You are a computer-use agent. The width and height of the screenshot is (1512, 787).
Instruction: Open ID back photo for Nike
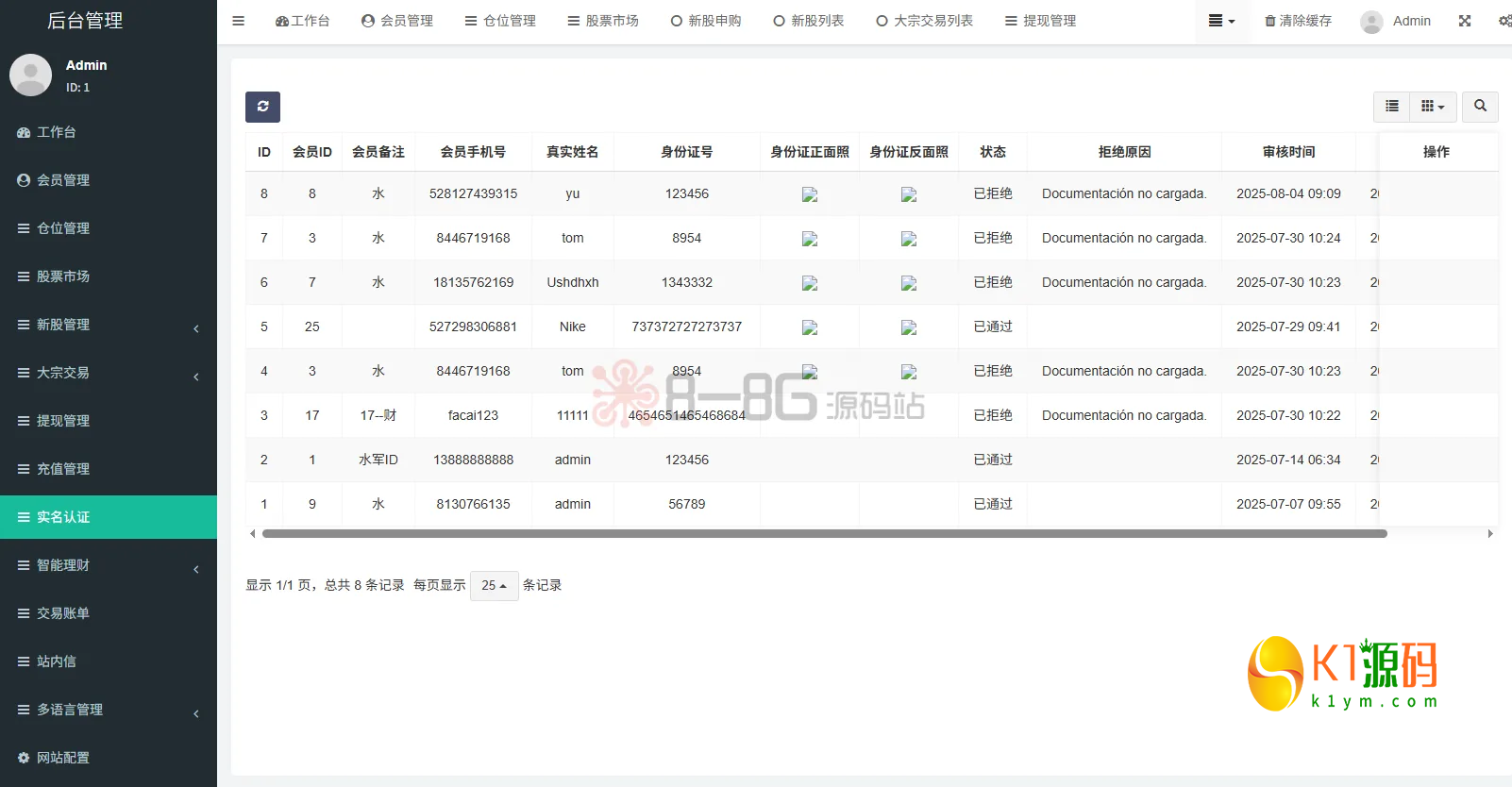coord(909,327)
